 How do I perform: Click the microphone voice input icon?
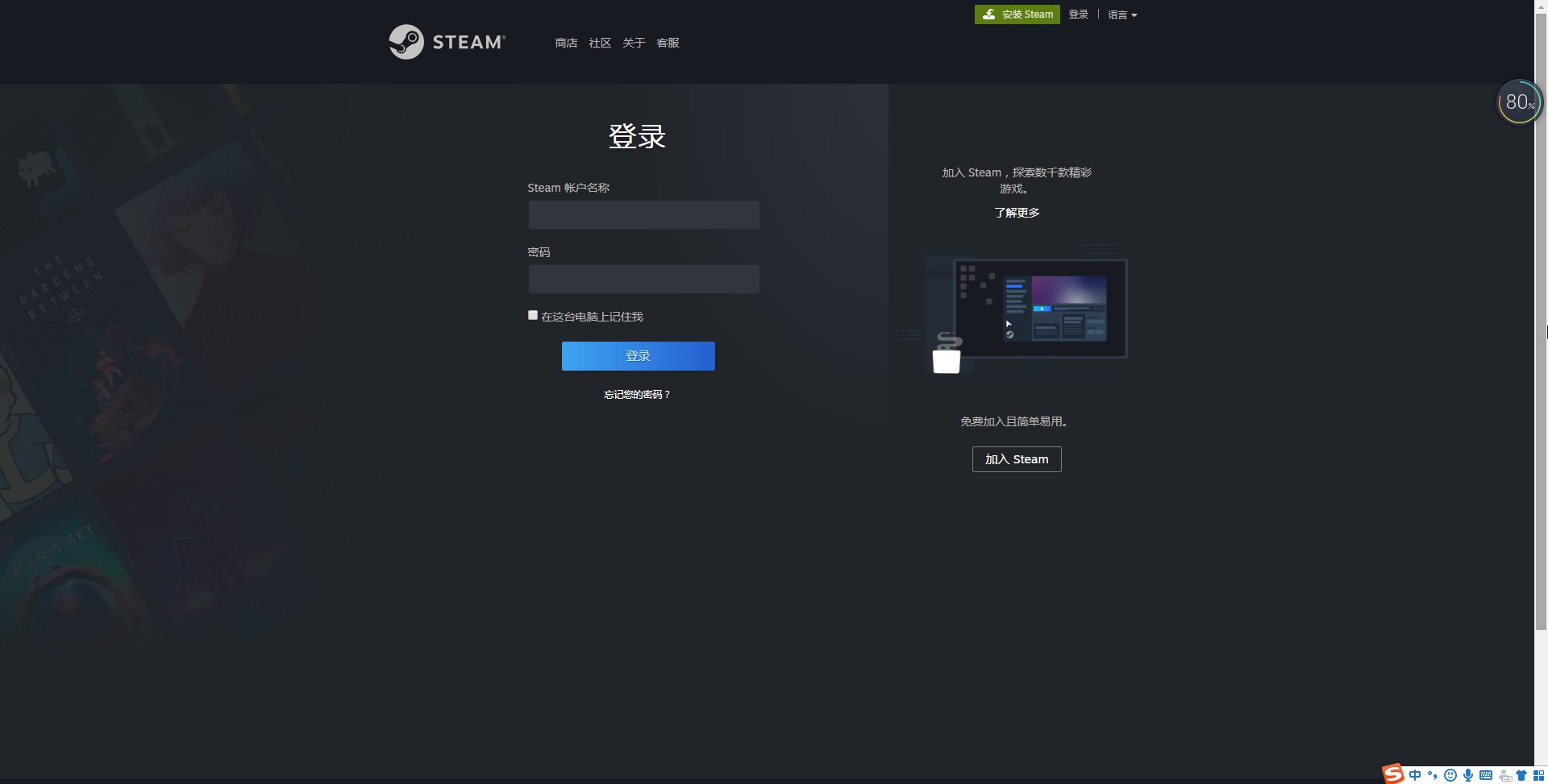point(1468,775)
